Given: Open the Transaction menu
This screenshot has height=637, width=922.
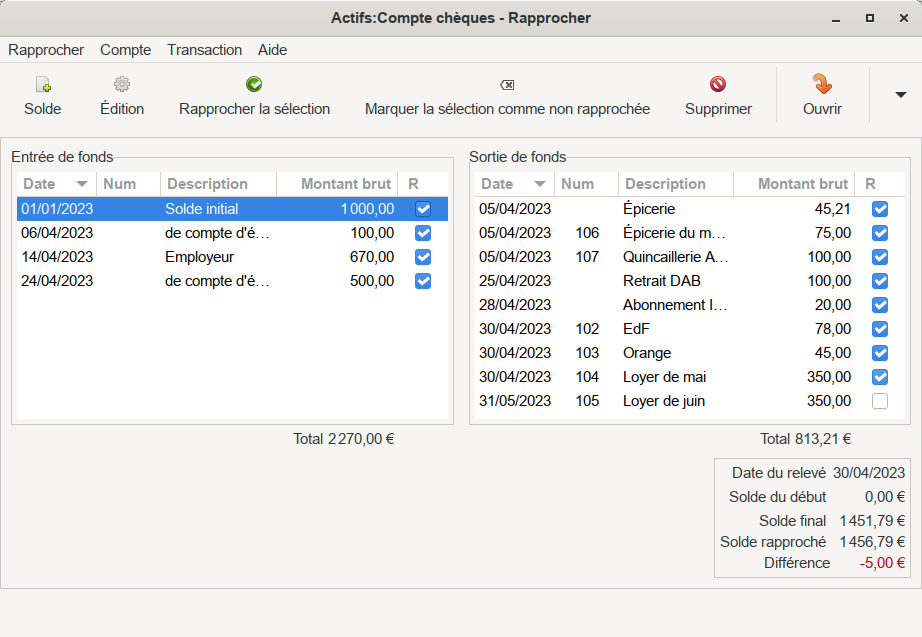Looking at the screenshot, I should tap(204, 50).
